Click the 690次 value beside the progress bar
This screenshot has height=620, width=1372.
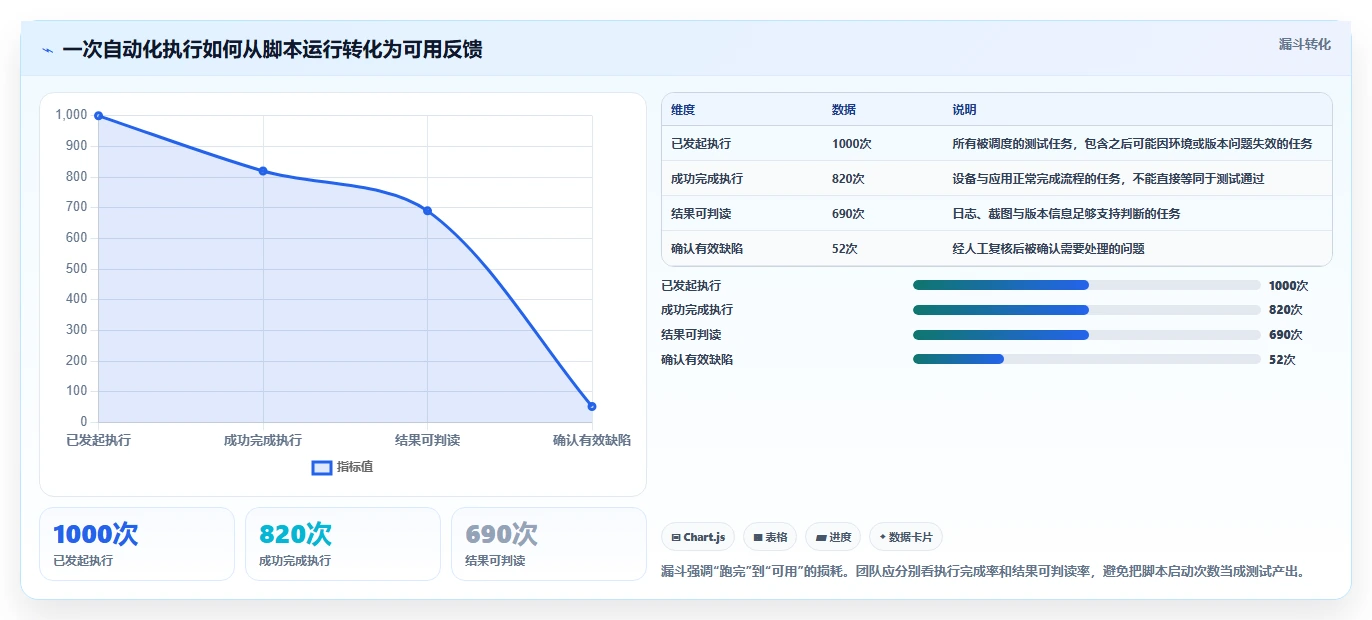point(1285,335)
